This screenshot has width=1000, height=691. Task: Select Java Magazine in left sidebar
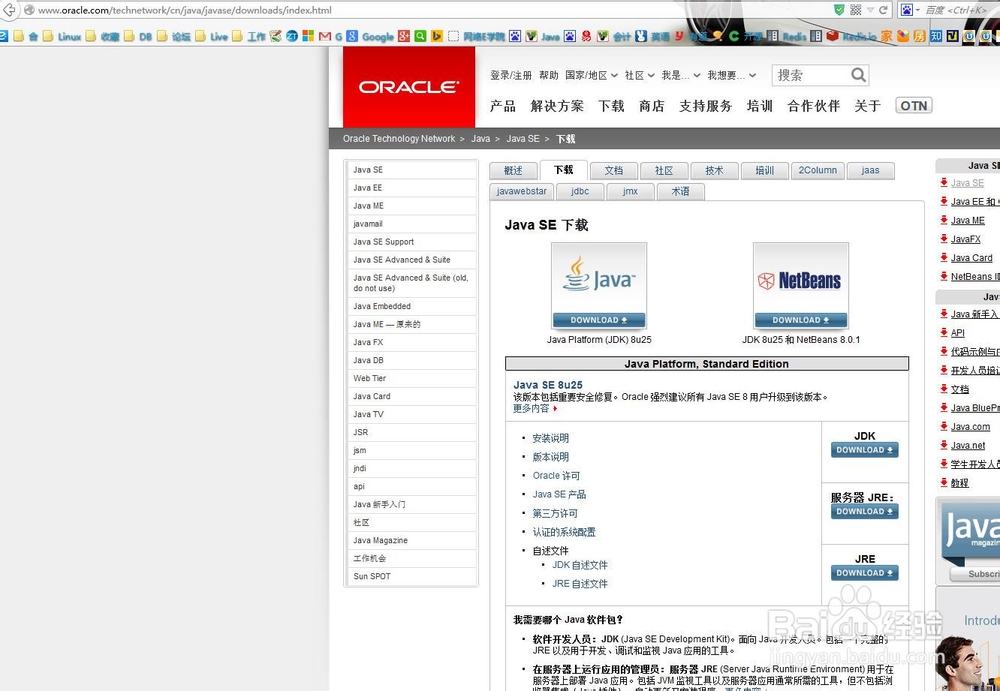[412, 540]
